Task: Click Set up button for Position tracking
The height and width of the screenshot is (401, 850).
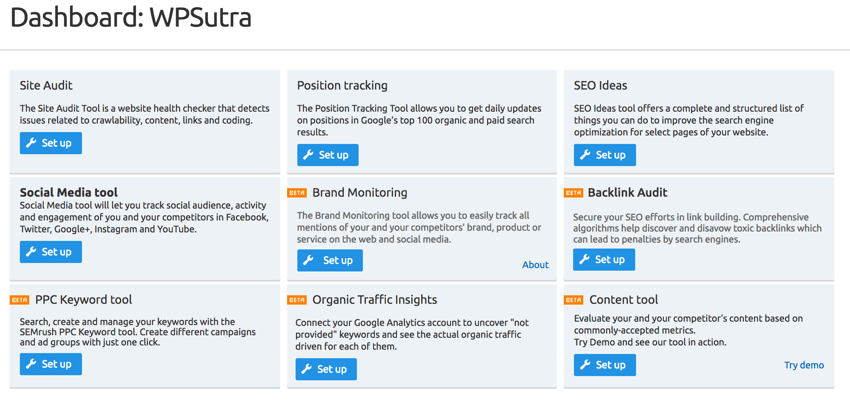Action: coord(328,155)
